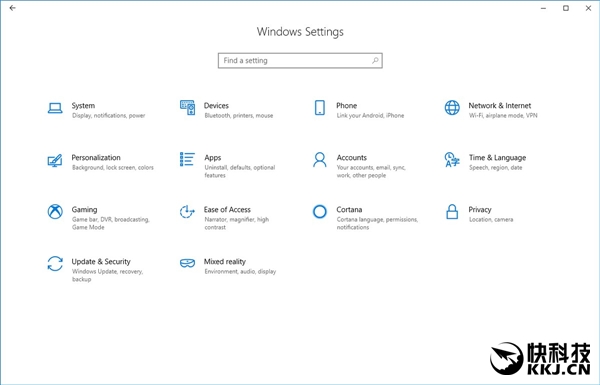Click the Update & Security refresh icon
Screen dimensions: 600x385
pos(55,264)
